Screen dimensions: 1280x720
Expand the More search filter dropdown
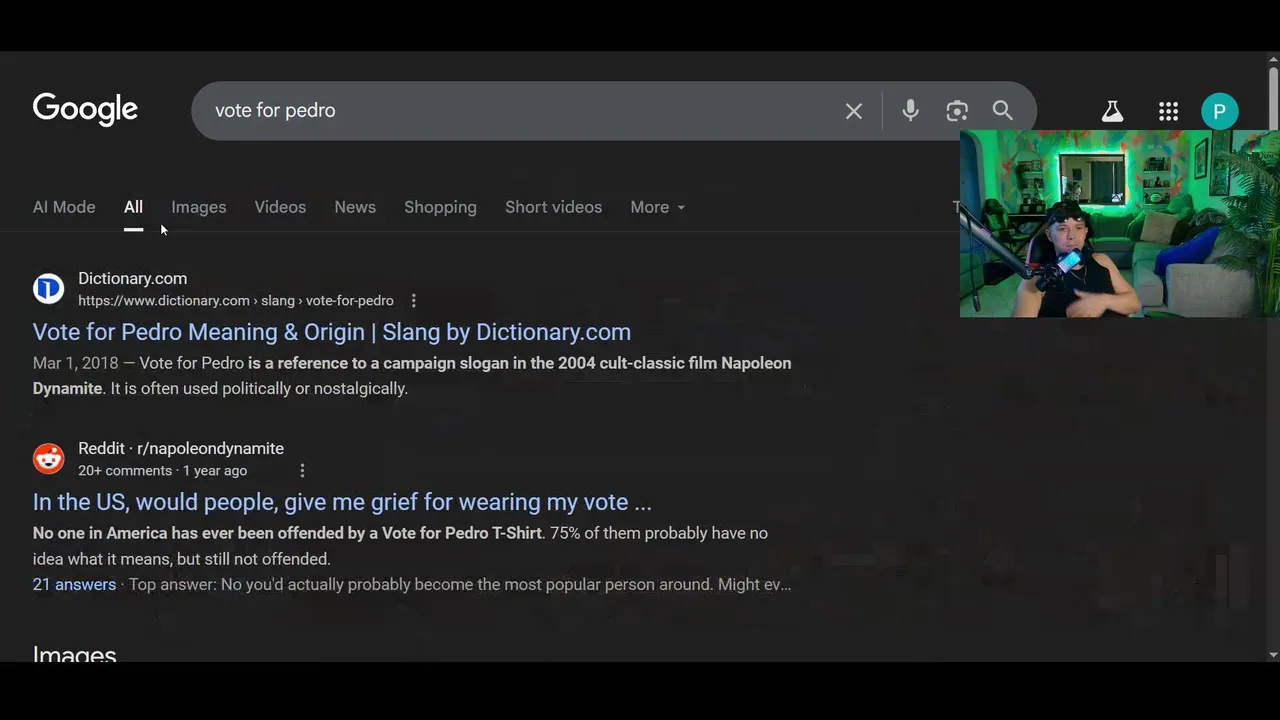657,207
